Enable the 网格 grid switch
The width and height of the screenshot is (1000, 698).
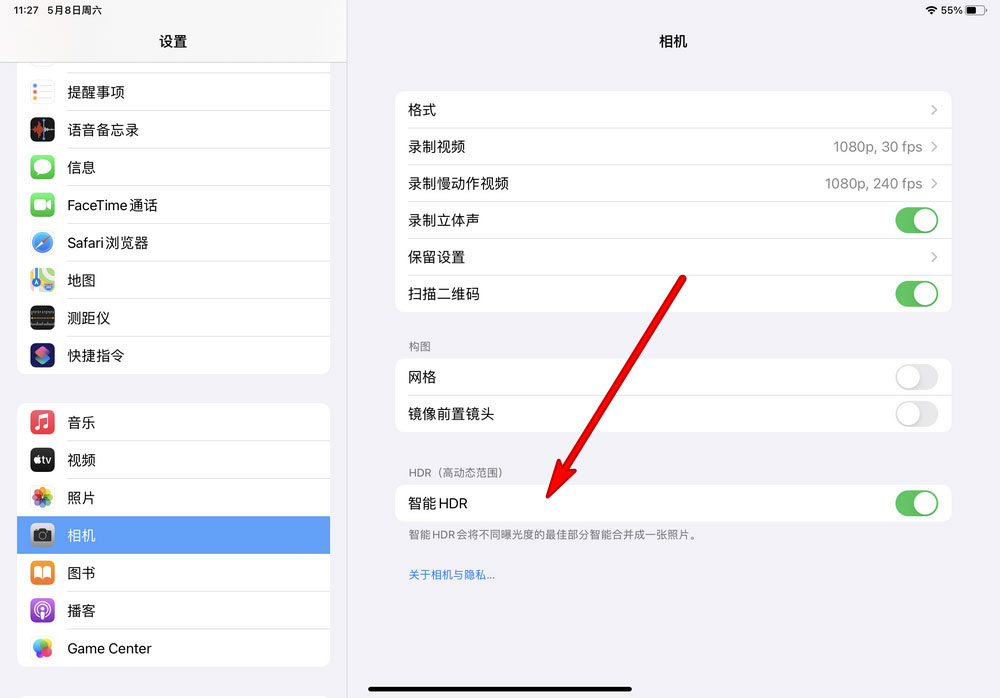coord(916,377)
